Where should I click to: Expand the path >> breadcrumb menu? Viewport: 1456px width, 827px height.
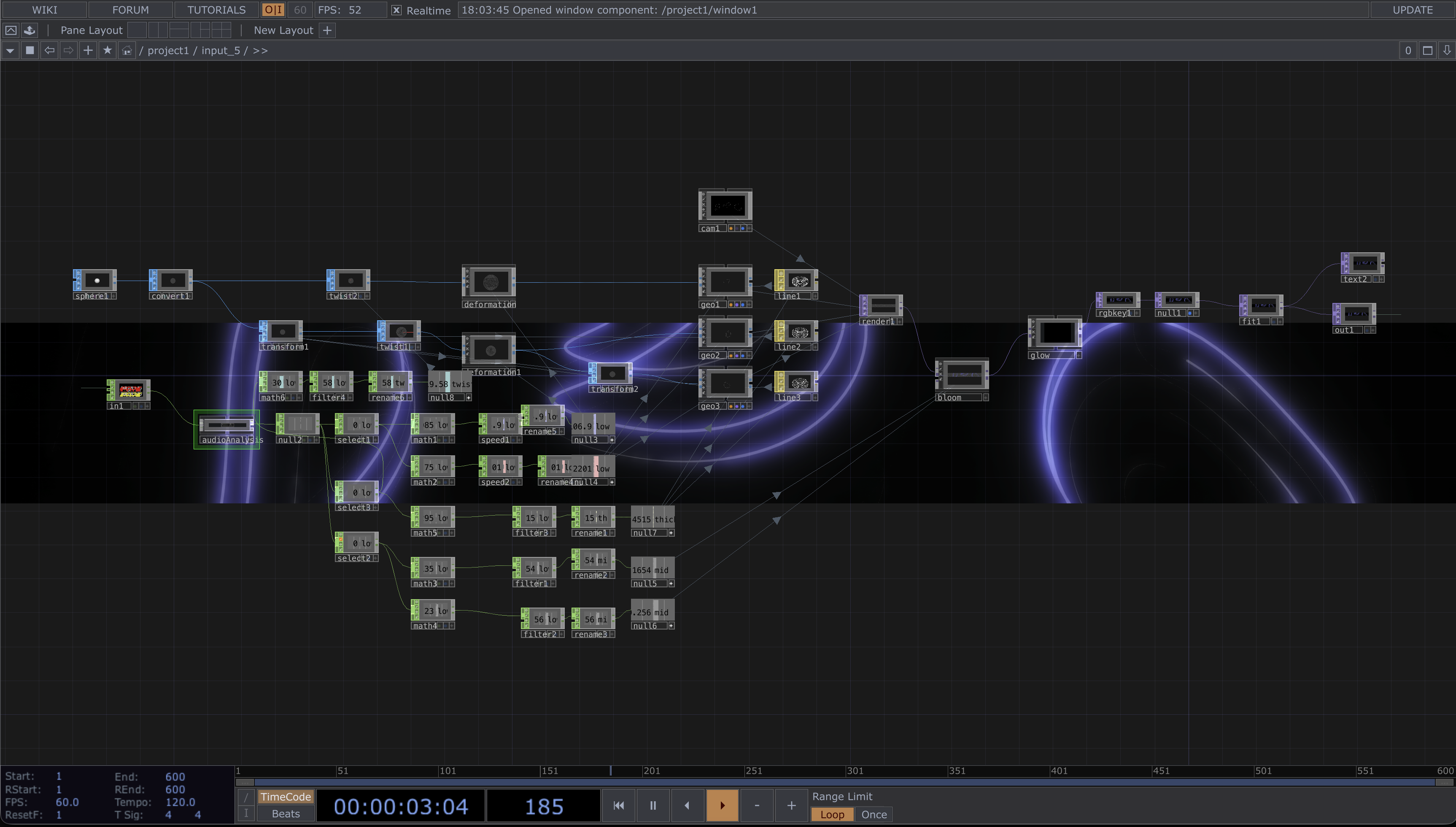pyautogui.click(x=260, y=51)
